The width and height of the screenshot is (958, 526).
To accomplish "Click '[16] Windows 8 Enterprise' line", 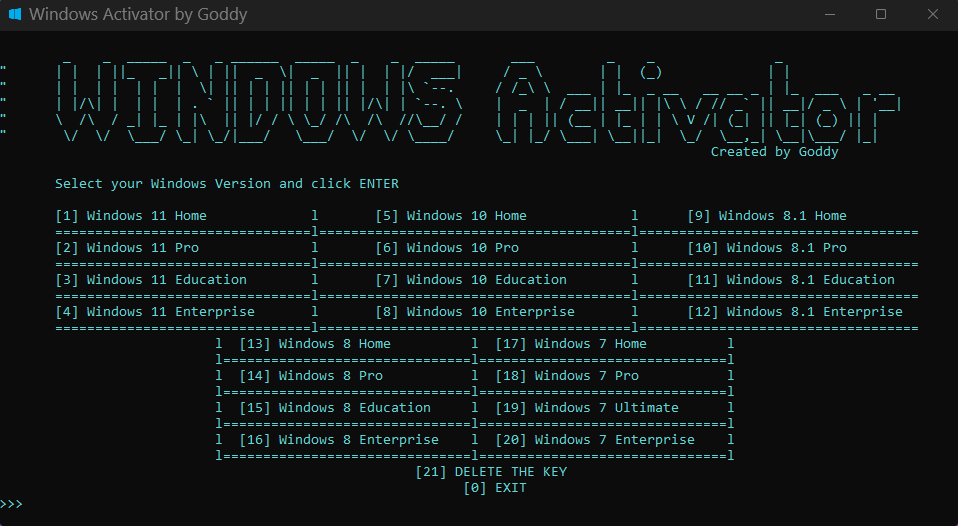I will pos(339,440).
